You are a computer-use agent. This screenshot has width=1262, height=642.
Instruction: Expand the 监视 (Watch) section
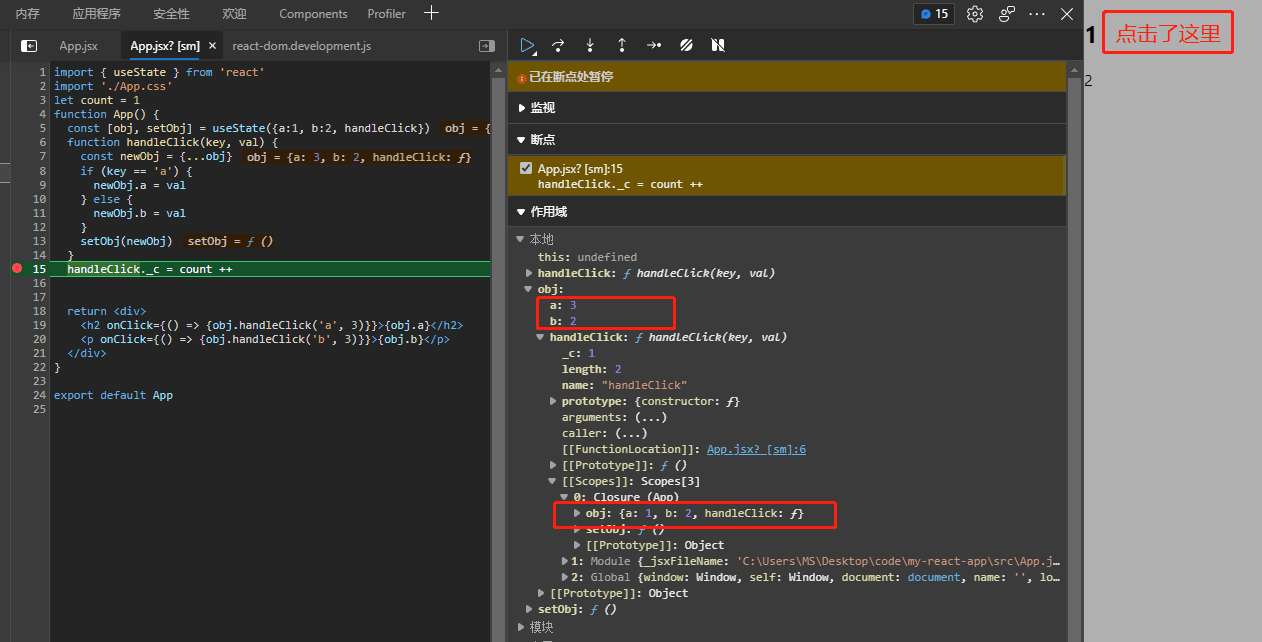click(x=521, y=107)
